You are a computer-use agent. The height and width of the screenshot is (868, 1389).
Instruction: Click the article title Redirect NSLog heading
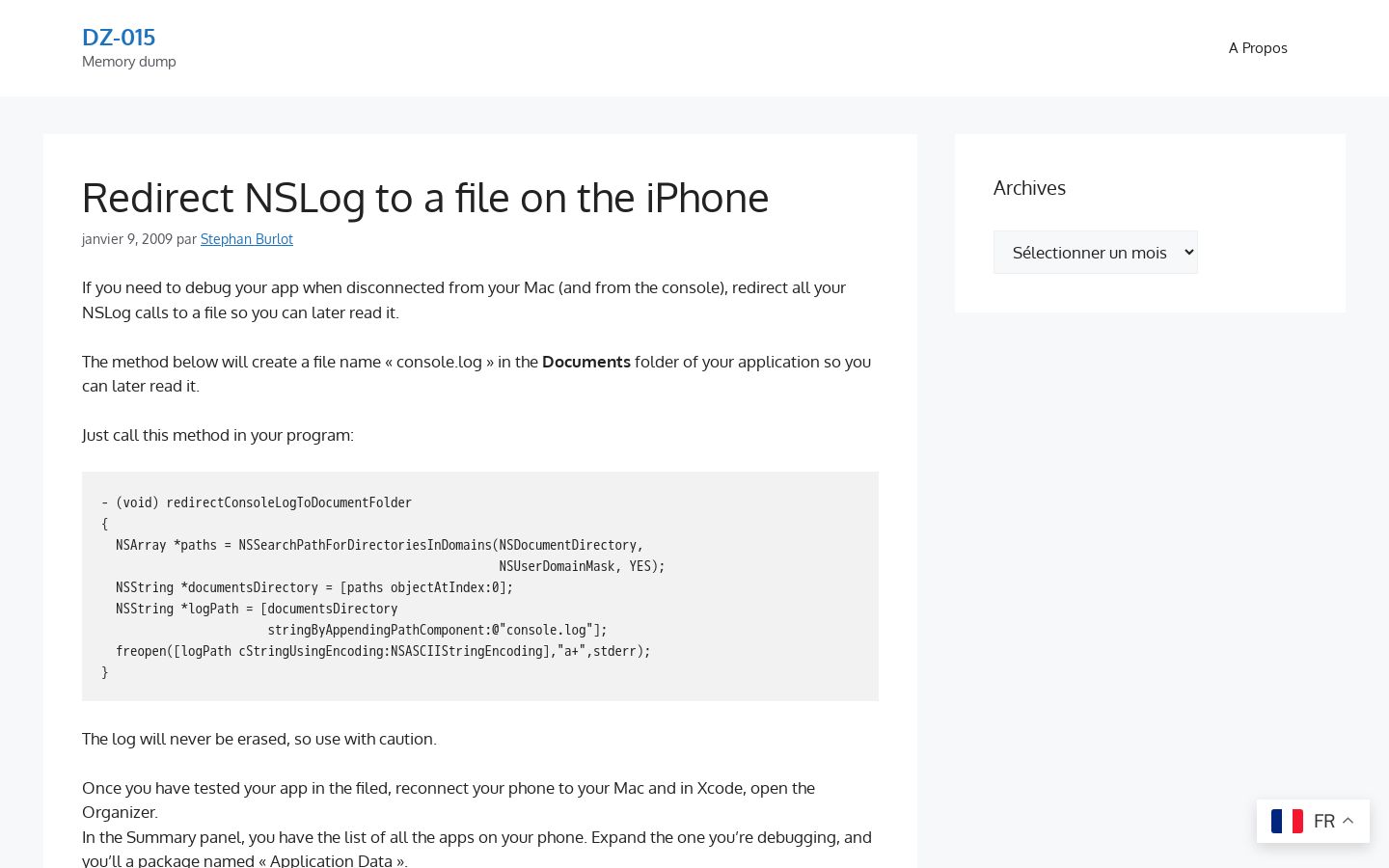coord(425,198)
